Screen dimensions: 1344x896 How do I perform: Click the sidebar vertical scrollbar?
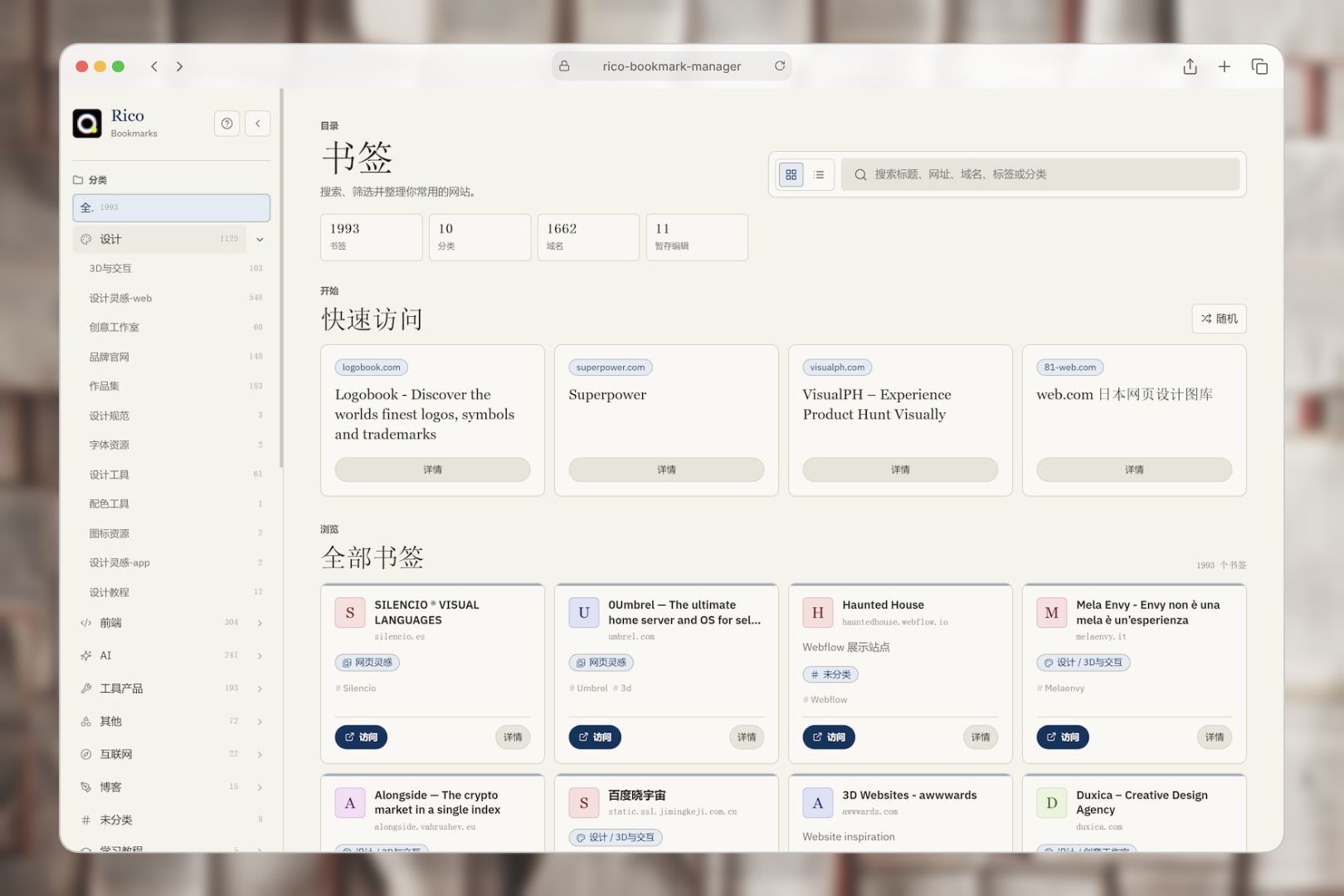point(282,278)
